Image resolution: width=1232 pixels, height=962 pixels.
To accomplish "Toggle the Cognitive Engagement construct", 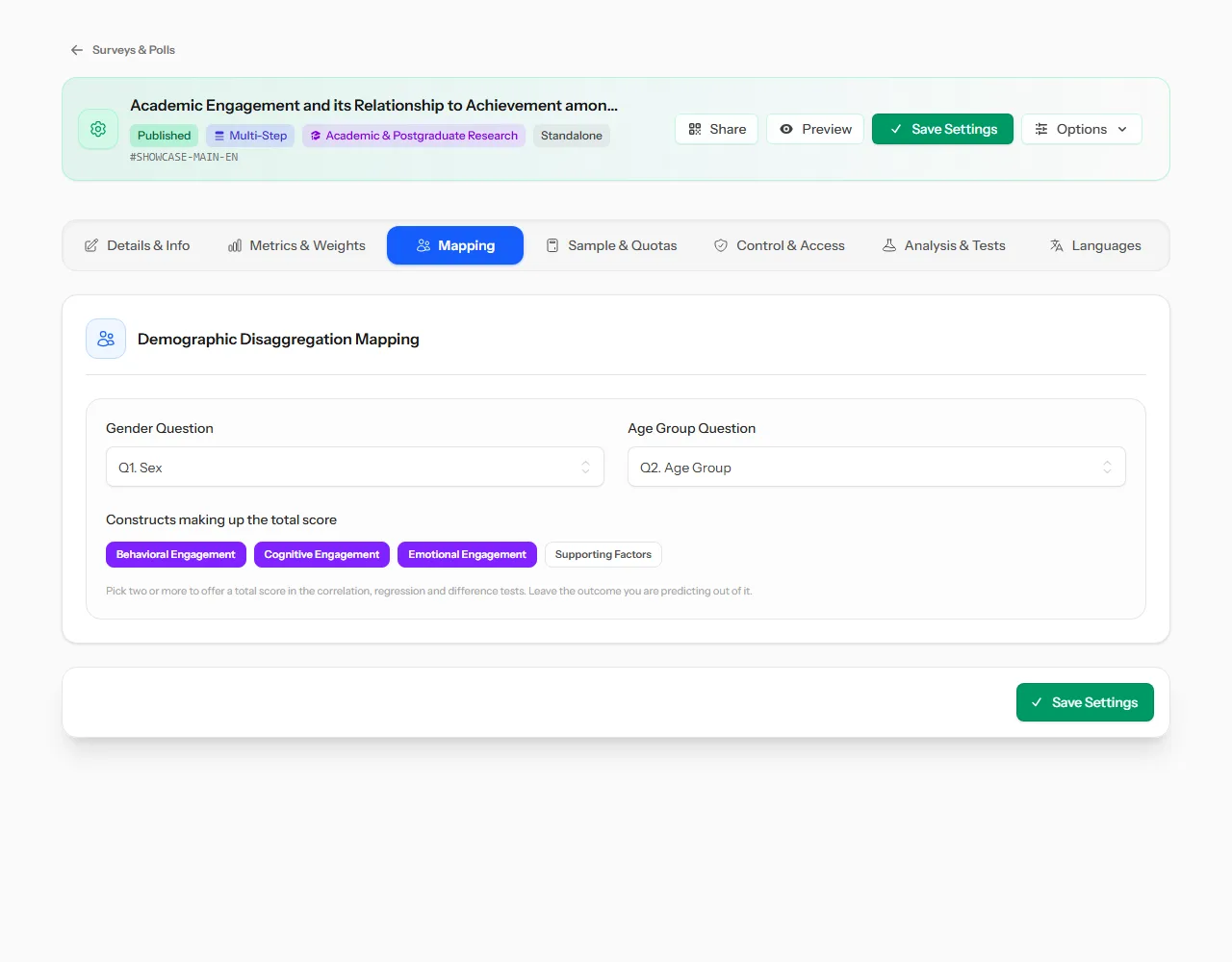I will coord(321,554).
